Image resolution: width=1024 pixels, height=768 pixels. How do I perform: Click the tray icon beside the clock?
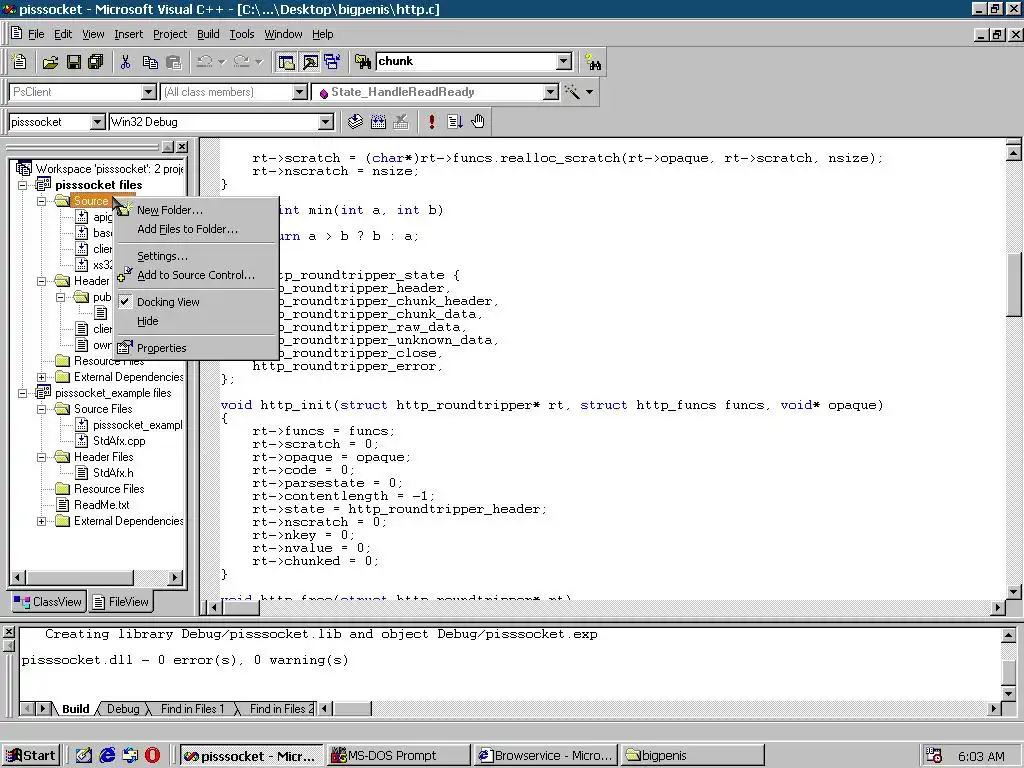coord(935,756)
